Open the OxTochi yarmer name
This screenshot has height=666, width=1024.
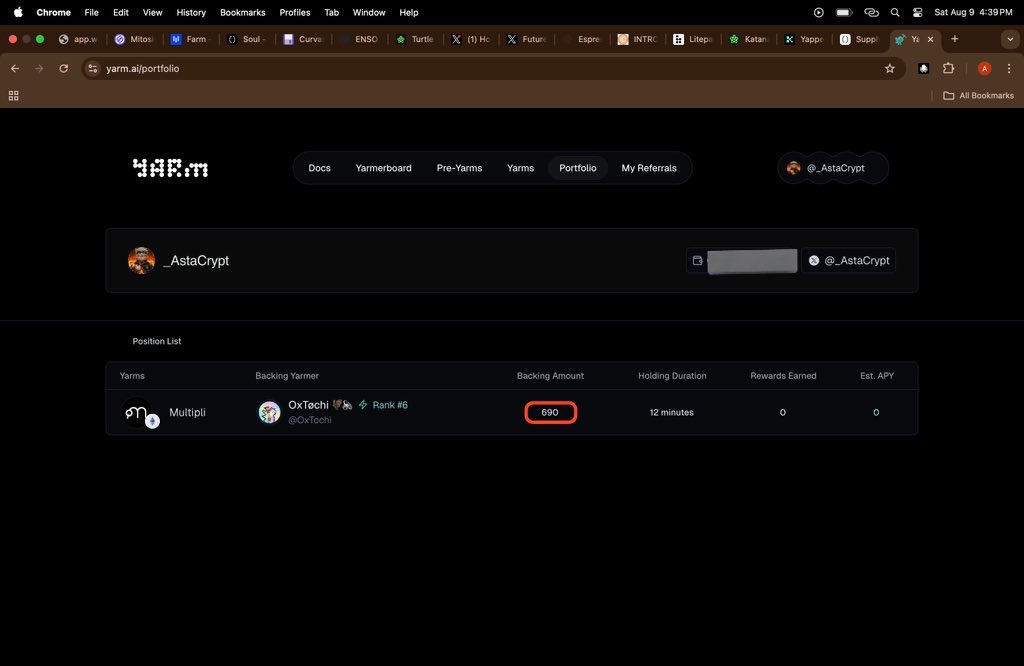pyautogui.click(x=308, y=405)
